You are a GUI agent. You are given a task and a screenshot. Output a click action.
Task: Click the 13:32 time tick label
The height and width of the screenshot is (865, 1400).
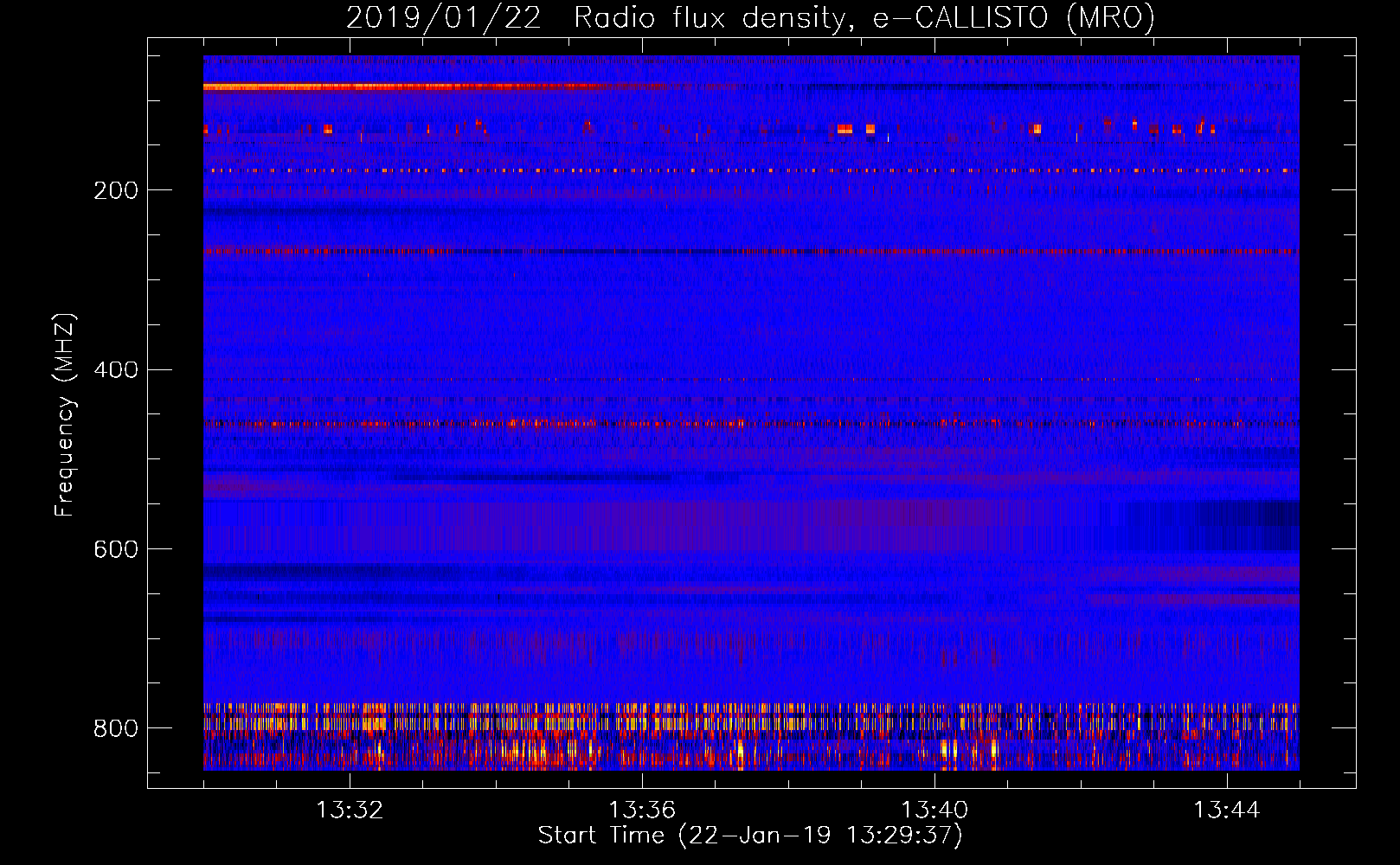pos(350,811)
